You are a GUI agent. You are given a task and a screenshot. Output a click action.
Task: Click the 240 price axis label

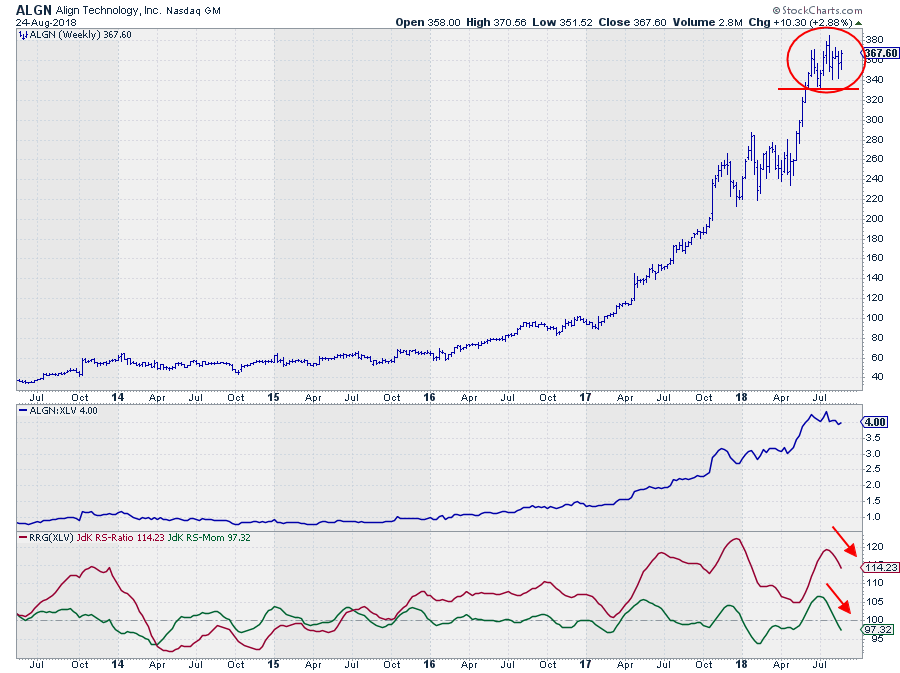874,179
